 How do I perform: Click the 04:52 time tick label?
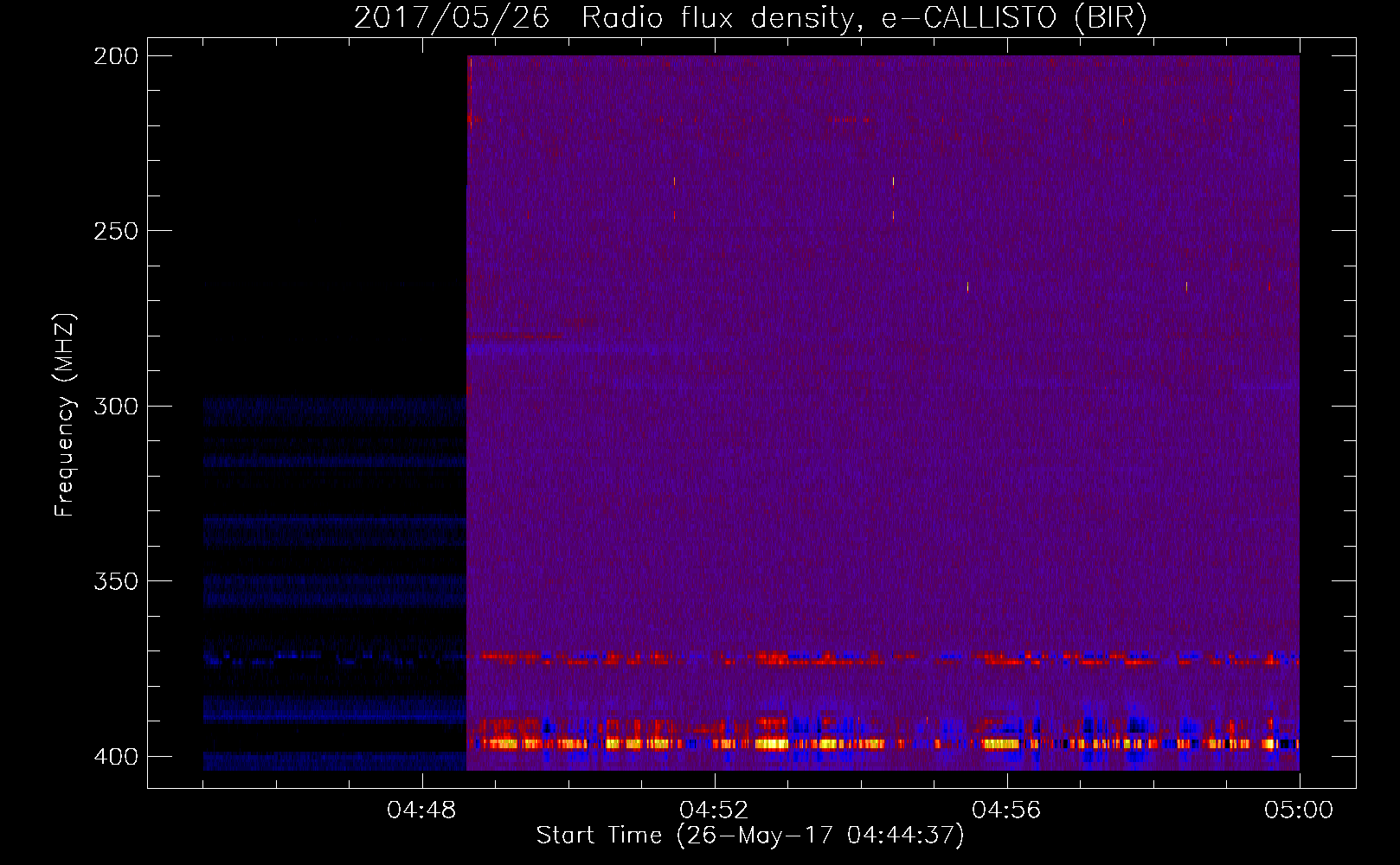715,811
